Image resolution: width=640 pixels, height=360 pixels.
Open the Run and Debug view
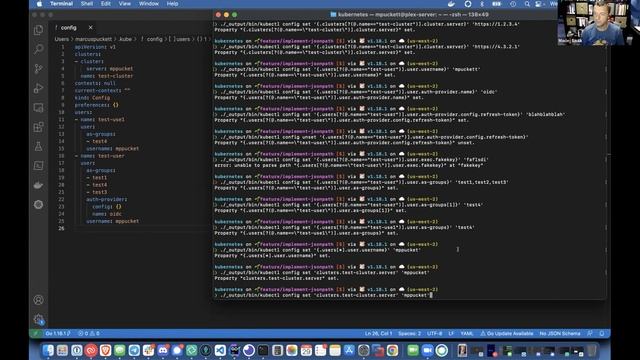(x=39, y=88)
